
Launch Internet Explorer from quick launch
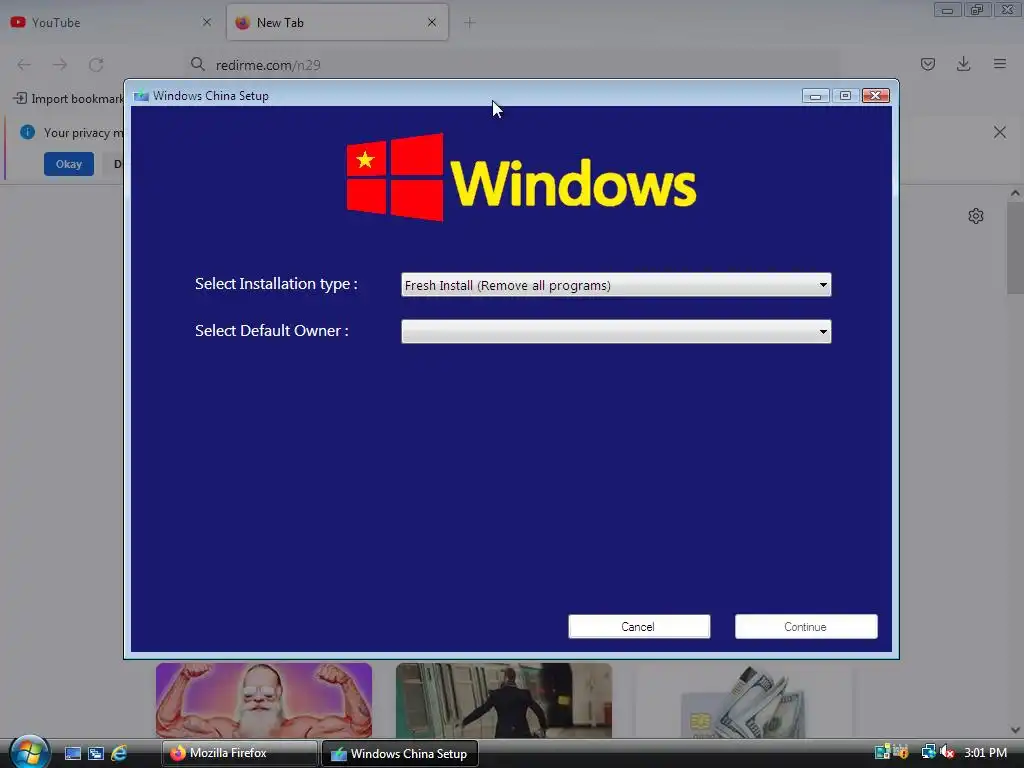(x=119, y=754)
